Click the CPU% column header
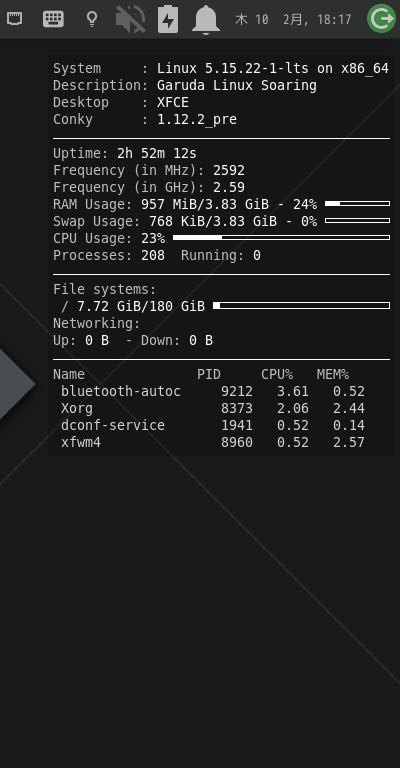This screenshot has width=400, height=768. pos(277,374)
